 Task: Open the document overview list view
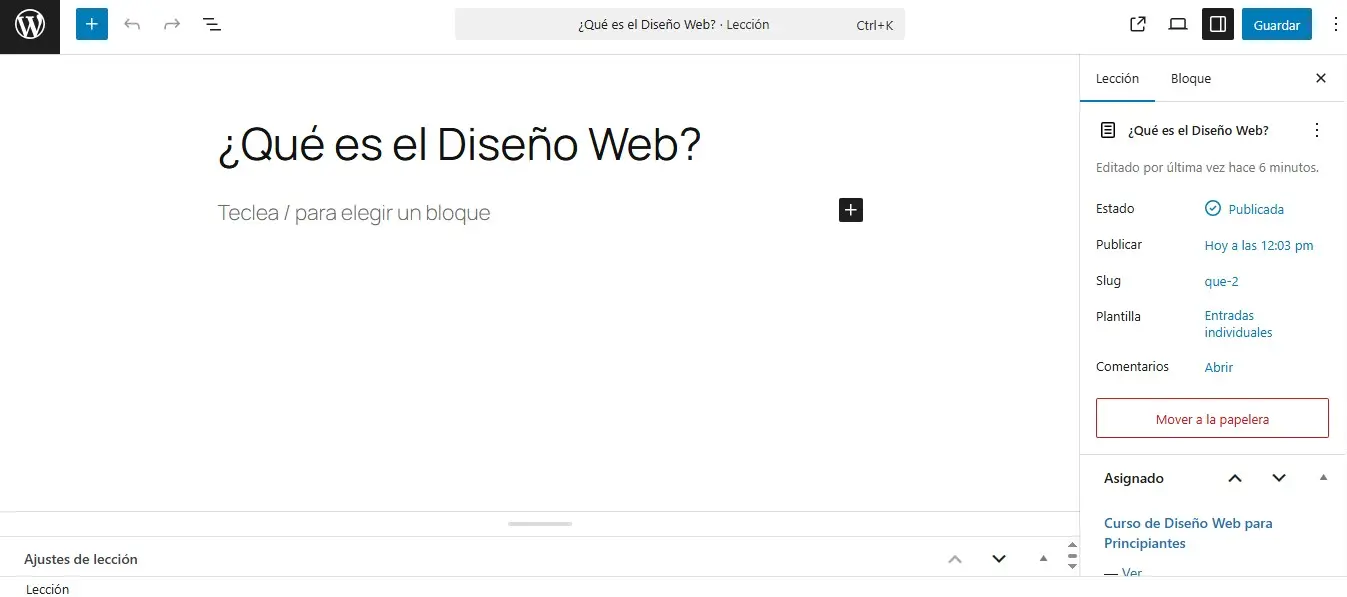coord(212,24)
